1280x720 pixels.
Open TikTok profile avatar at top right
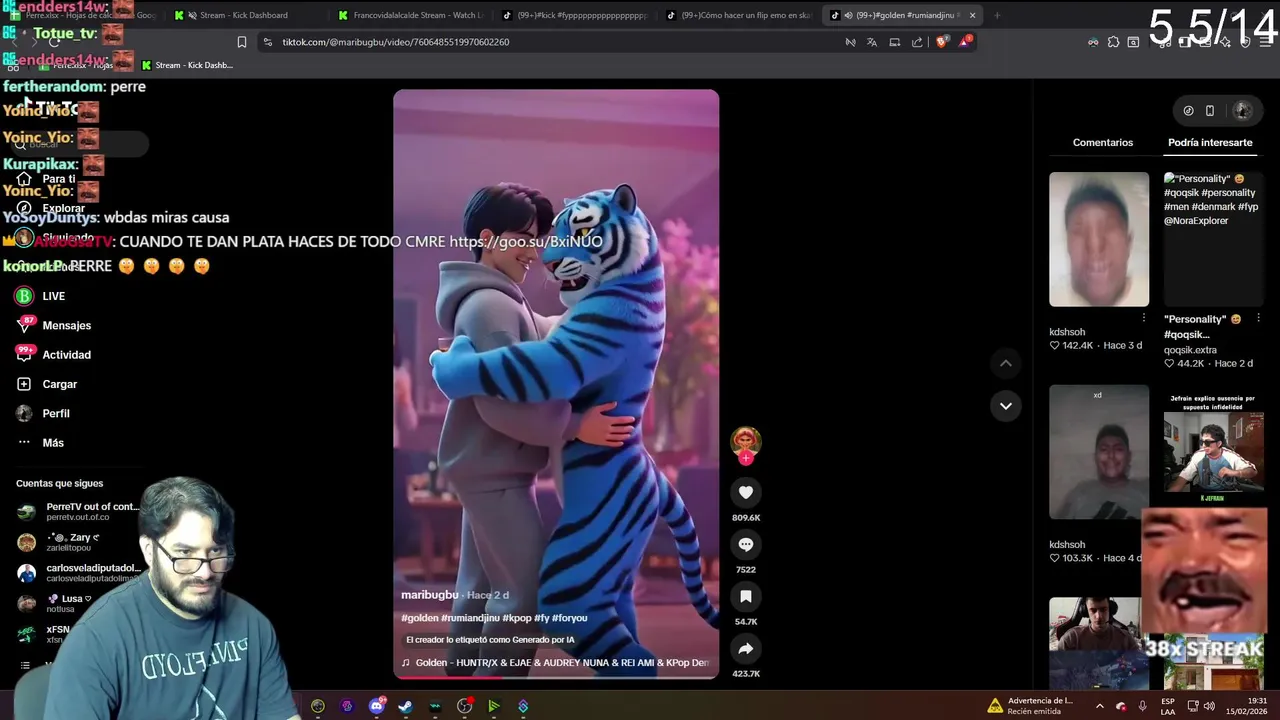[1243, 110]
